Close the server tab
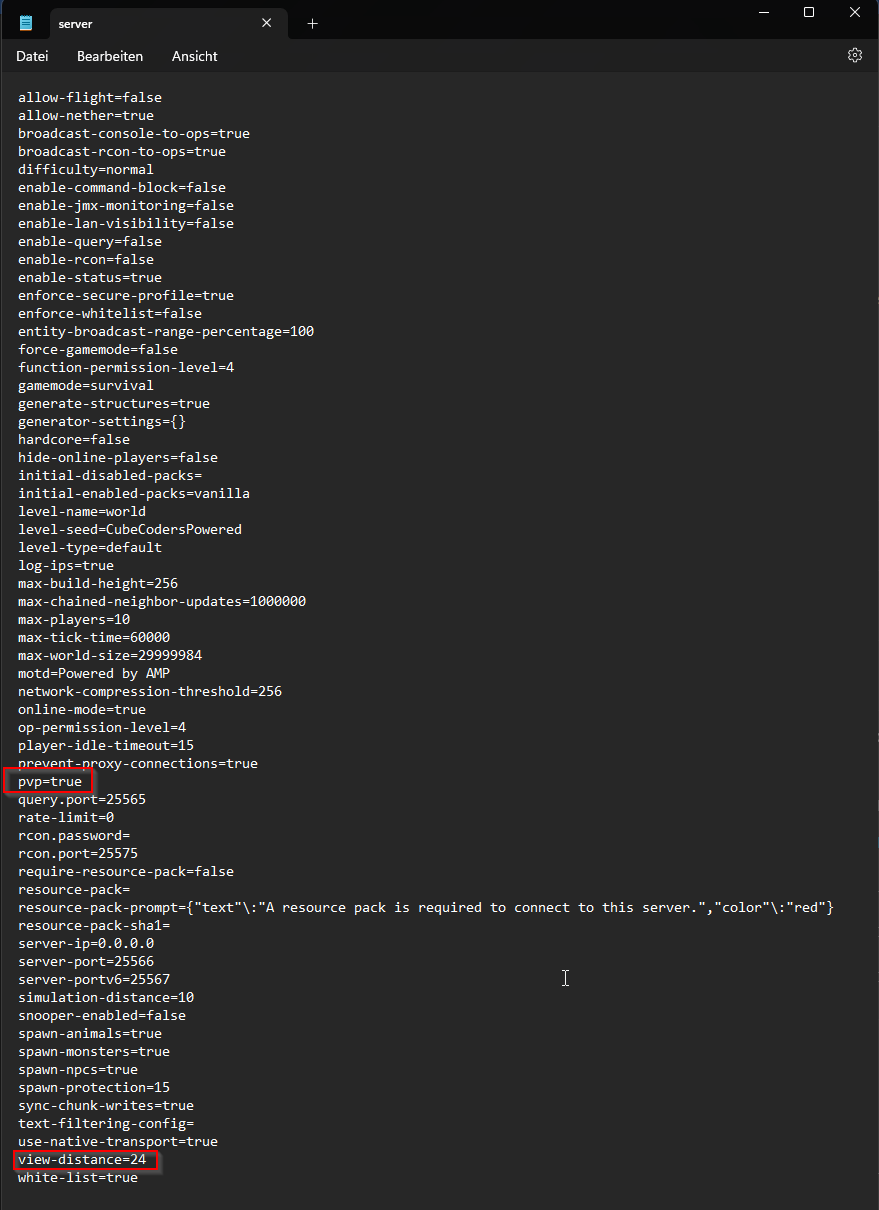The image size is (879, 1210). point(267,23)
